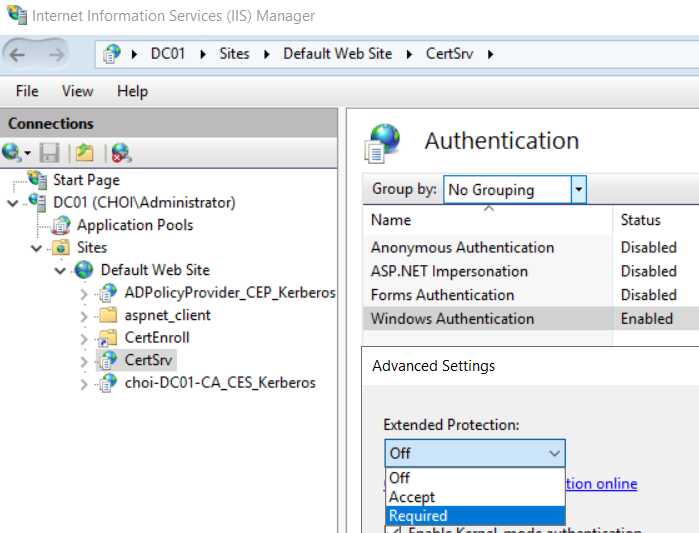This screenshot has width=699, height=533.
Task: Choose Accept in Extended Protection list
Action: pos(475,496)
